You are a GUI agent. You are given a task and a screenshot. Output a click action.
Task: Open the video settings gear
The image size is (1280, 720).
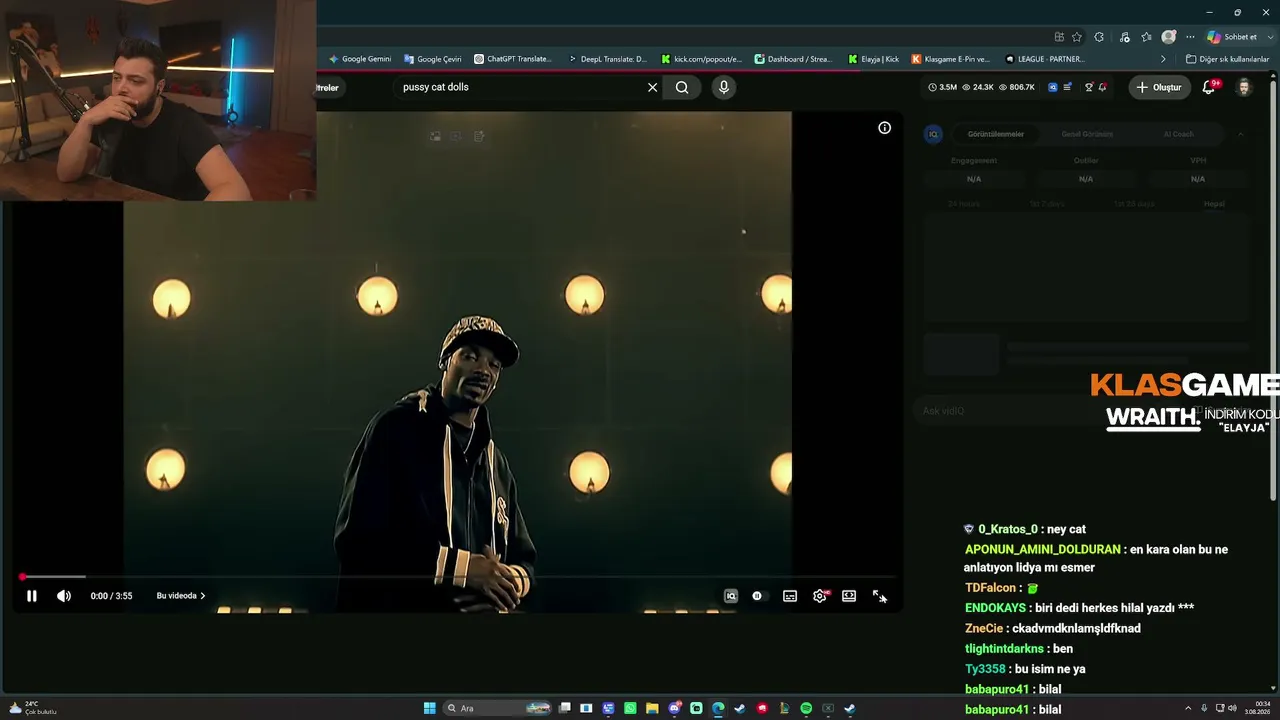point(820,596)
